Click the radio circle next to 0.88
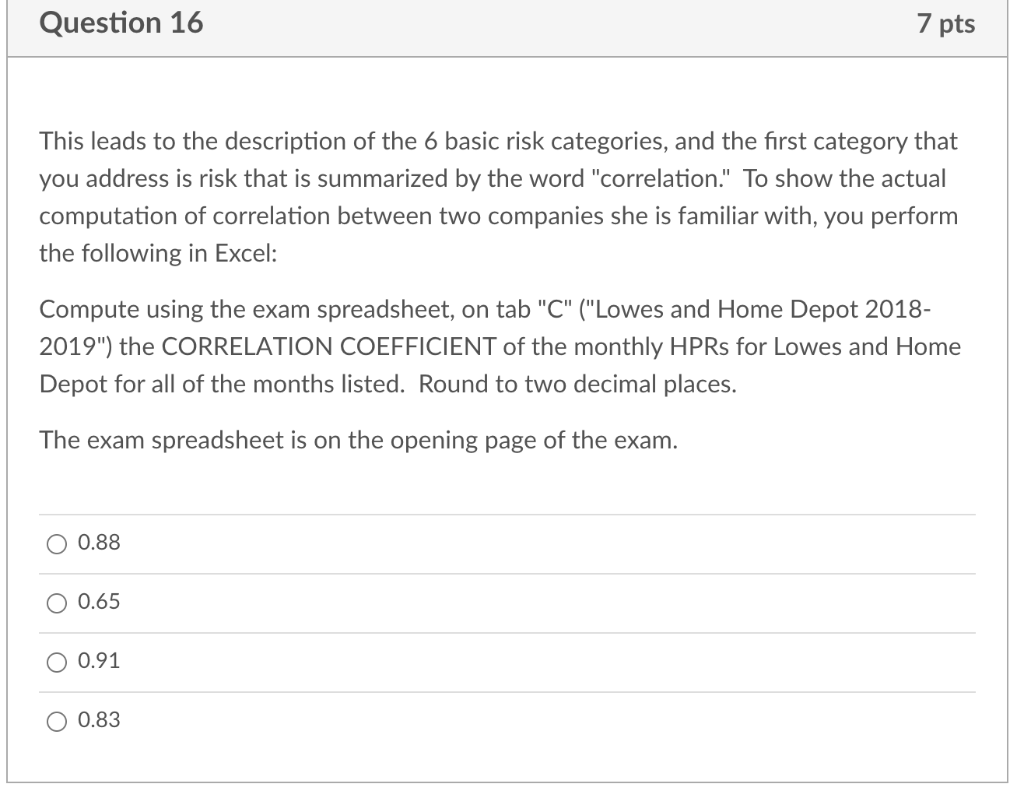Viewport: 1024px width, 805px height. [x=57, y=543]
